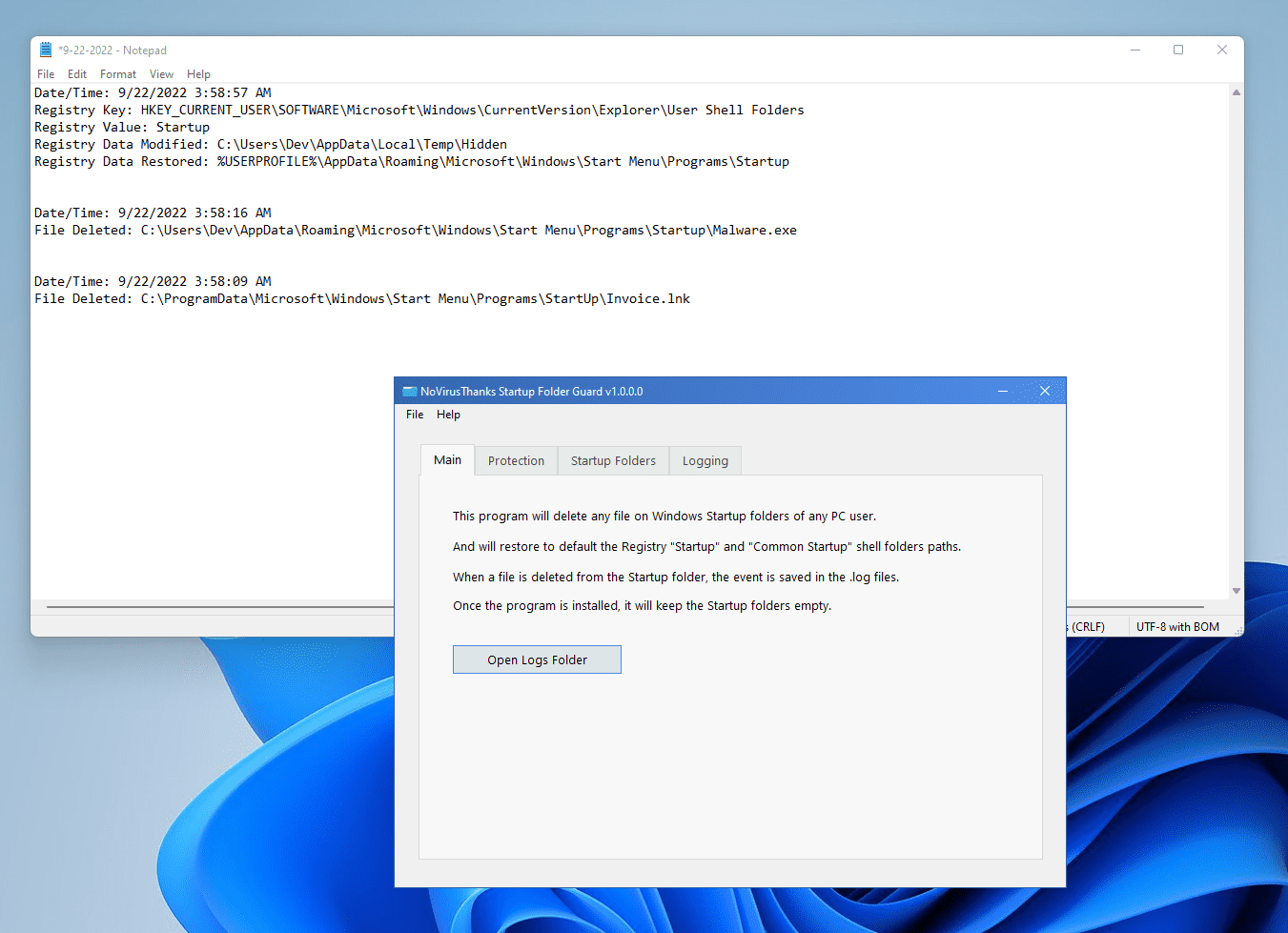The width and height of the screenshot is (1288, 933).
Task: Open Notepad's Help menu
Action: pyautogui.click(x=198, y=73)
